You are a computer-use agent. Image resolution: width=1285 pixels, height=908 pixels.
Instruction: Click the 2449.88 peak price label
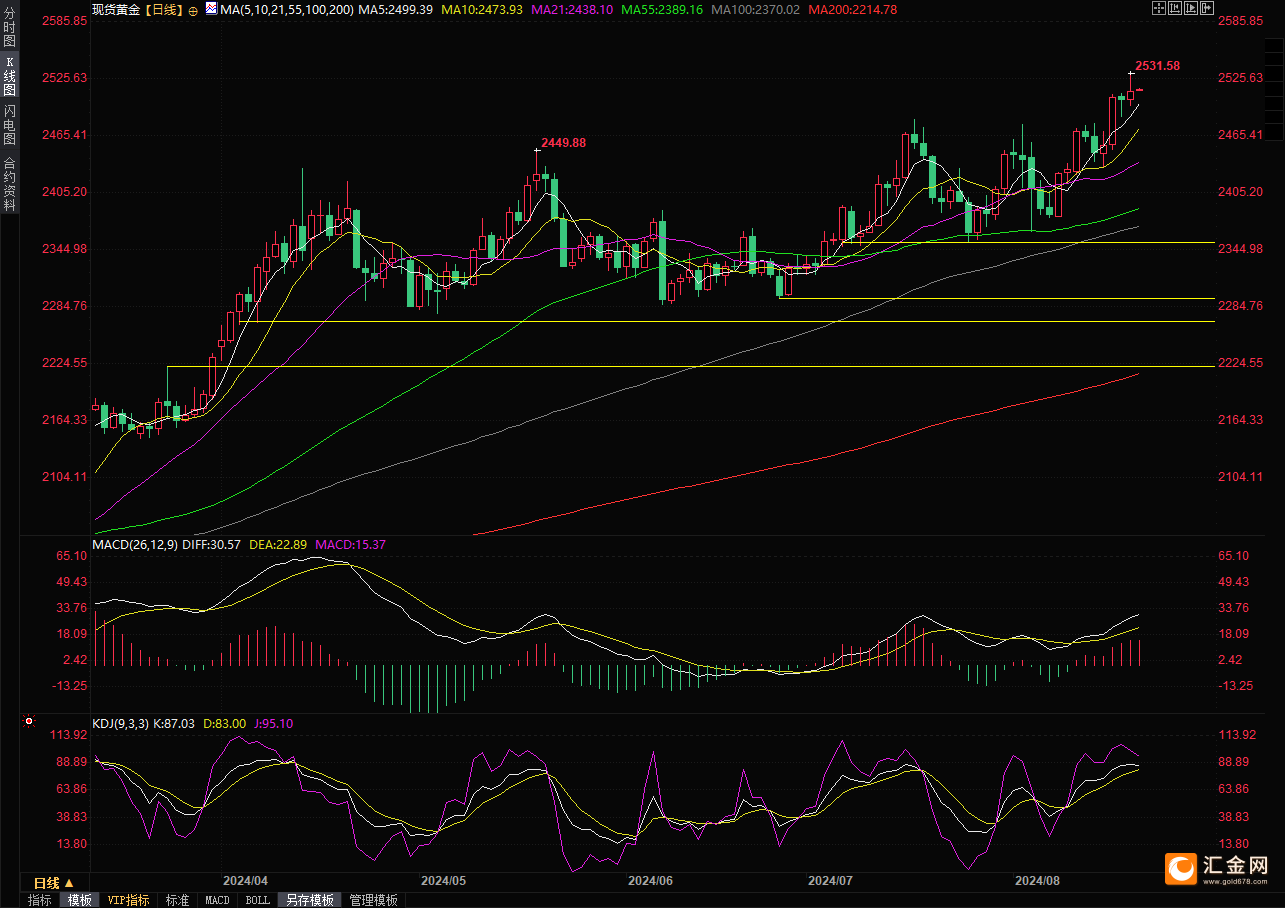pos(564,143)
